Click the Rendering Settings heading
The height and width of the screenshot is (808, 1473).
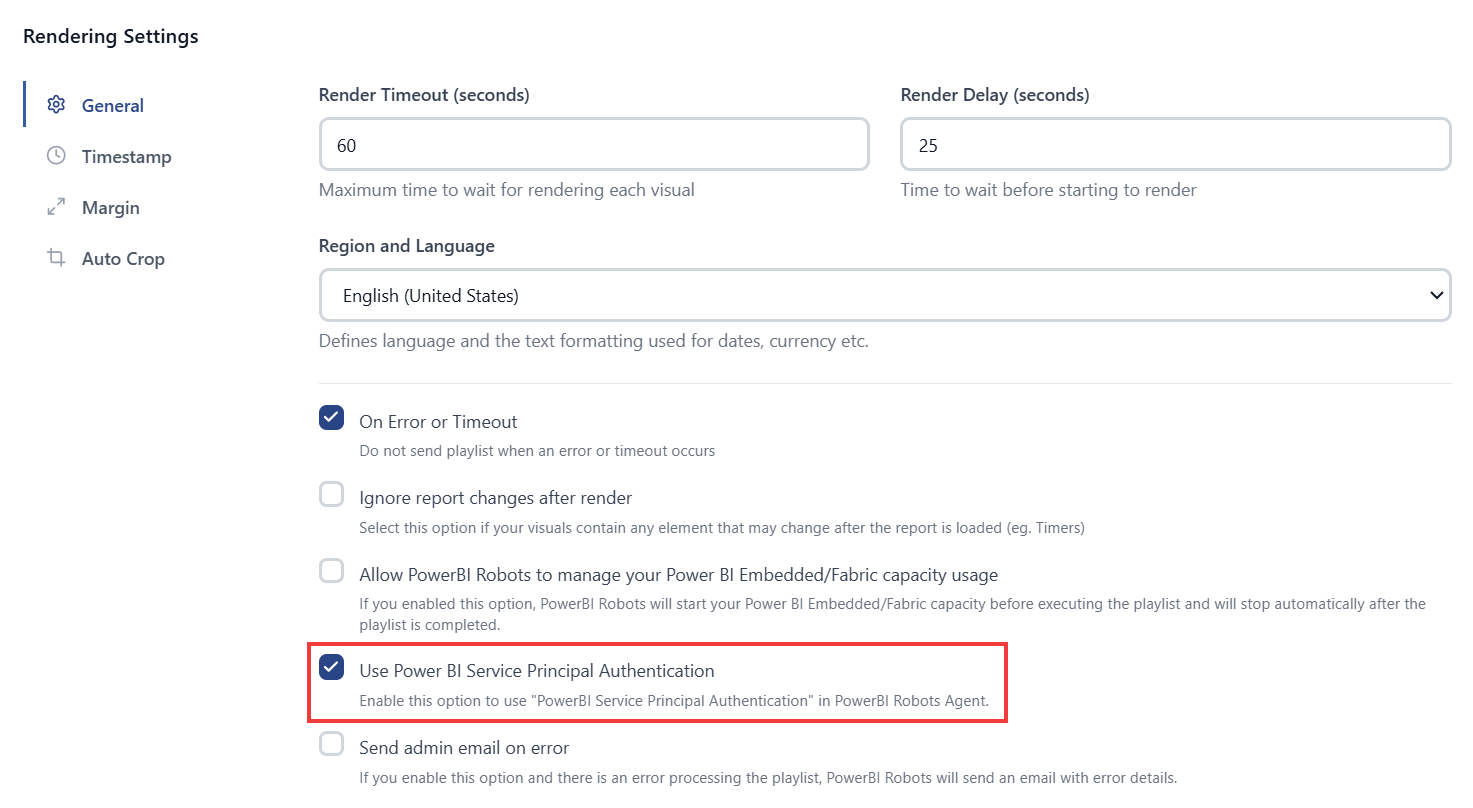111,37
